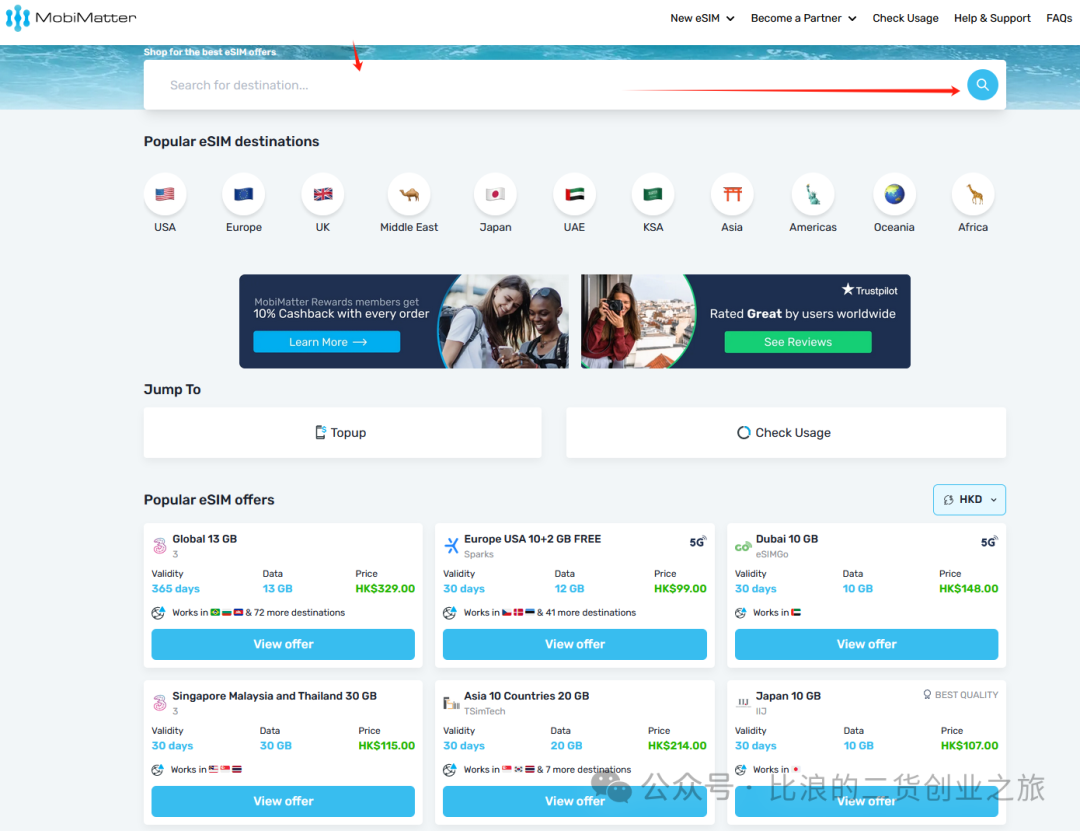The width and height of the screenshot is (1080, 831).
Task: Choose the Japan flag destination
Action: 495,194
